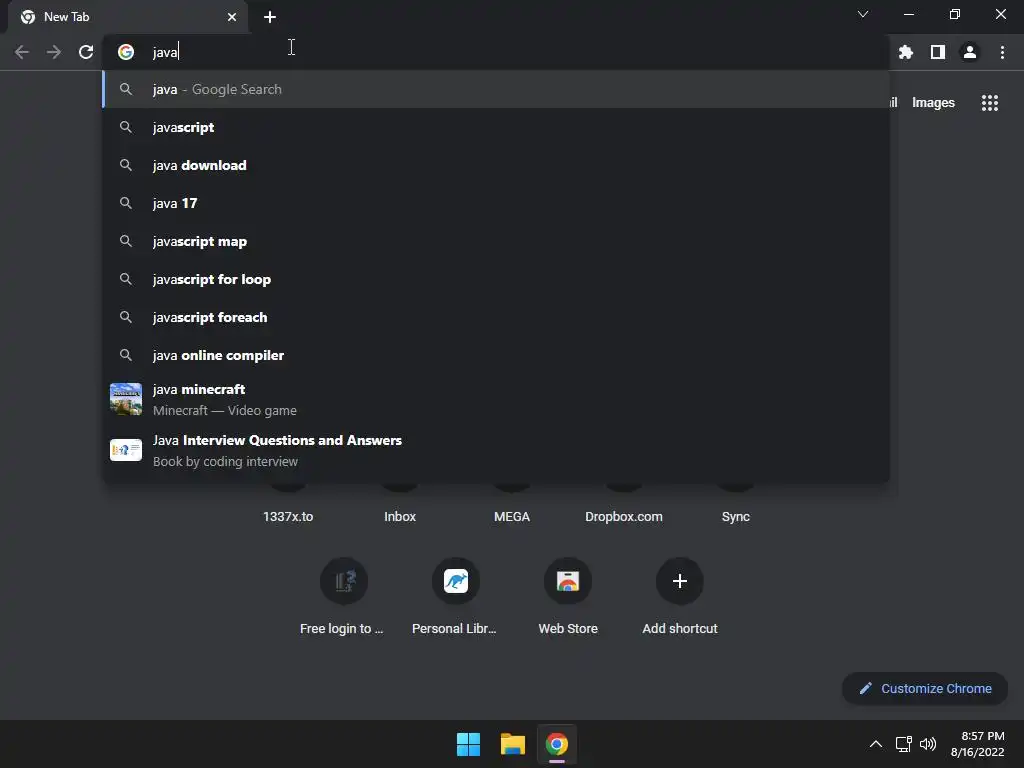Show hidden tray icons chevron
Viewport: 1024px width, 768px height.
[x=876, y=744]
